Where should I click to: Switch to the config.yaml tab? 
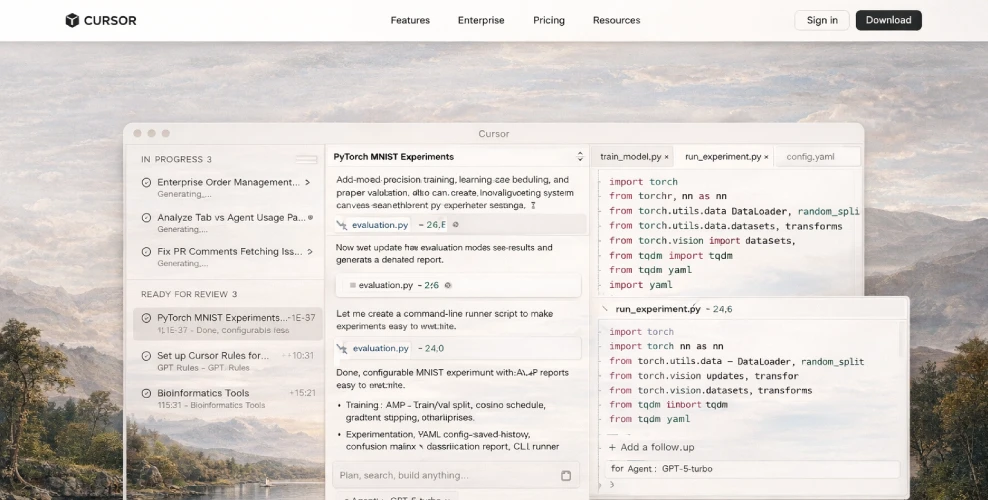click(x=809, y=157)
